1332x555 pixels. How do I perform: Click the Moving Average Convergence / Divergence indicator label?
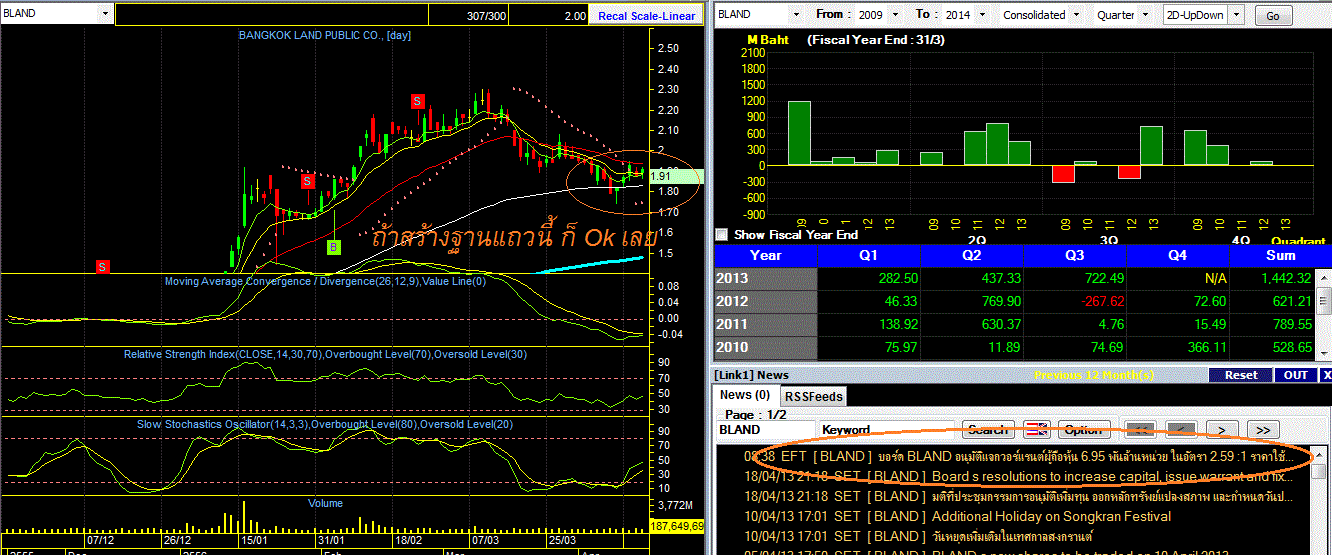coord(325,282)
